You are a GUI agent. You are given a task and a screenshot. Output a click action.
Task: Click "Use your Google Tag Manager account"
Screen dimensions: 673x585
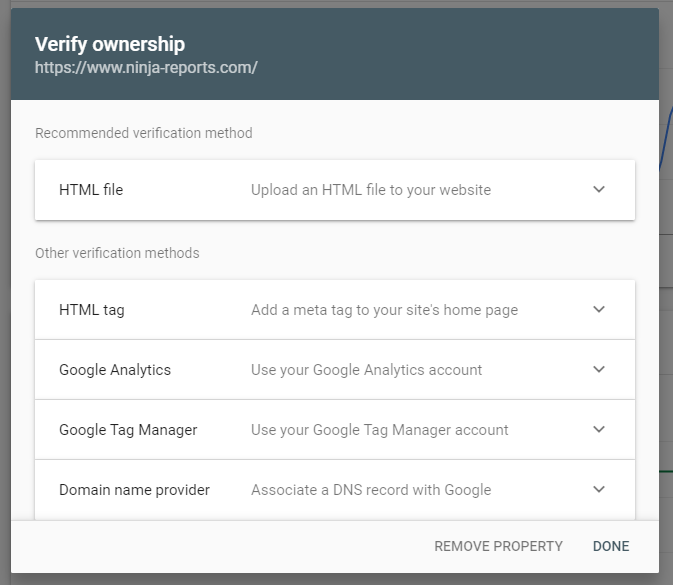pyautogui.click(x=379, y=430)
